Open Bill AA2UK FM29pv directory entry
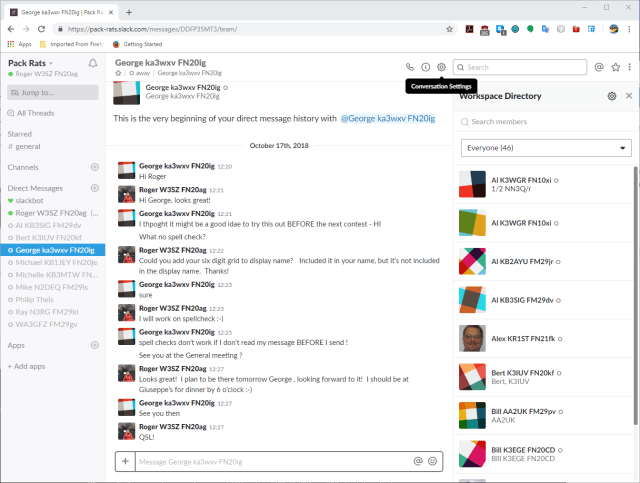The height and width of the screenshot is (483, 640). pyautogui.click(x=543, y=415)
